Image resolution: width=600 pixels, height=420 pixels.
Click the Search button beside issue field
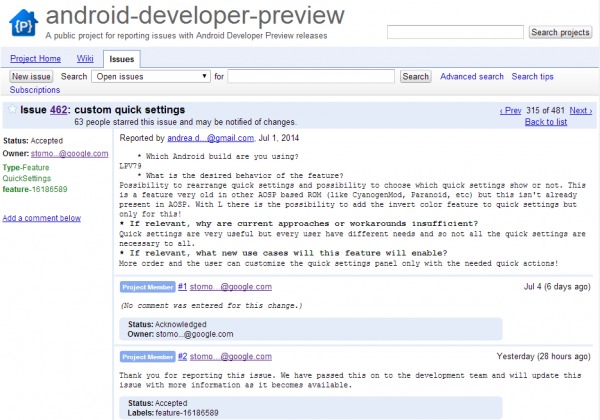416,77
